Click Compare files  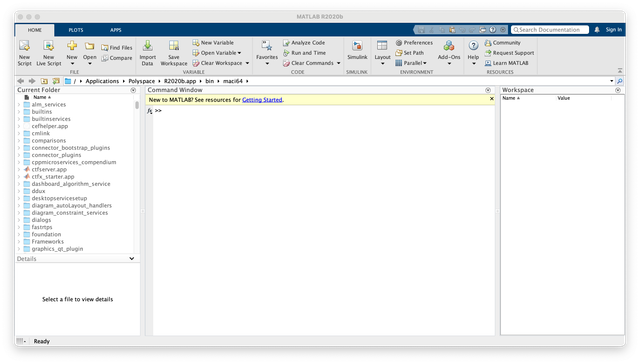point(117,58)
